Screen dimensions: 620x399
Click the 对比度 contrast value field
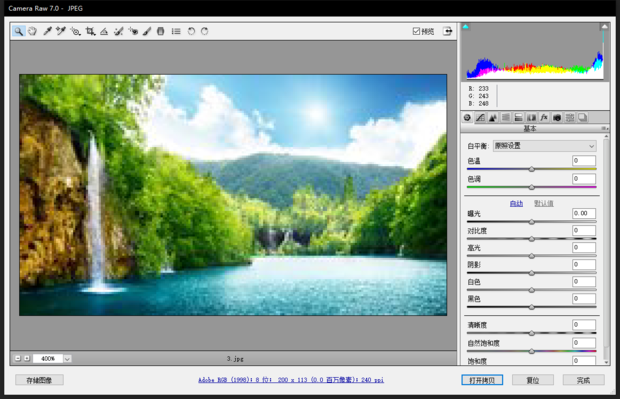click(584, 230)
